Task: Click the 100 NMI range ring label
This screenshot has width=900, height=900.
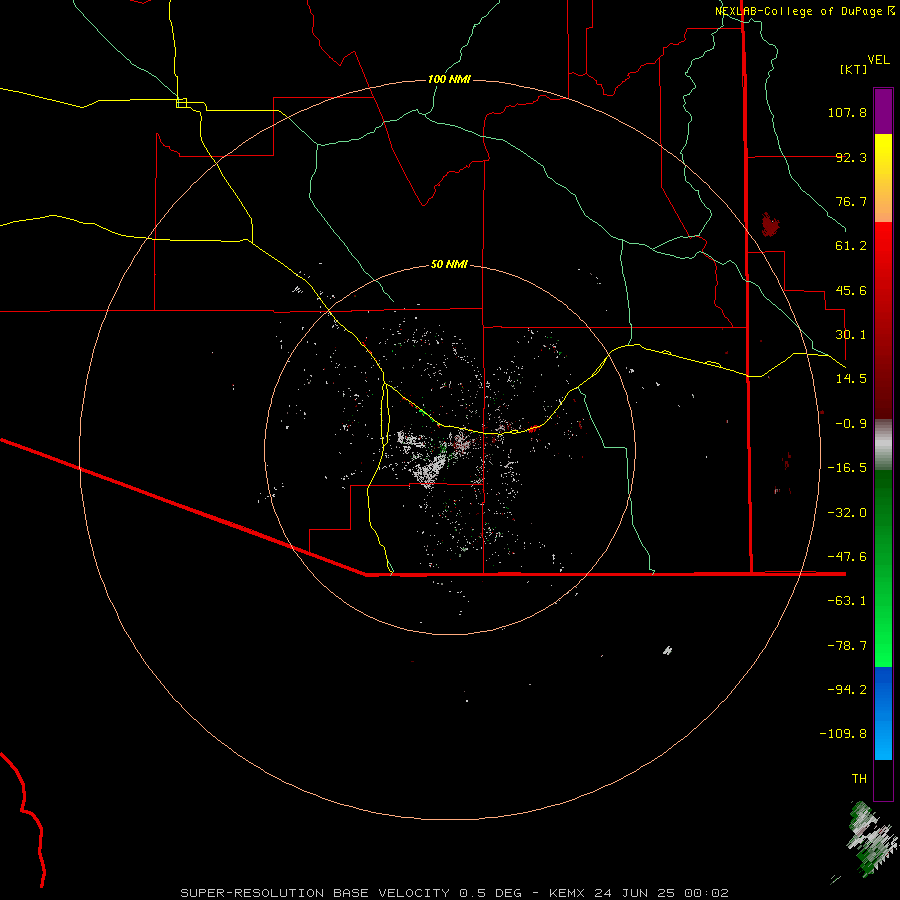Action: [x=449, y=79]
